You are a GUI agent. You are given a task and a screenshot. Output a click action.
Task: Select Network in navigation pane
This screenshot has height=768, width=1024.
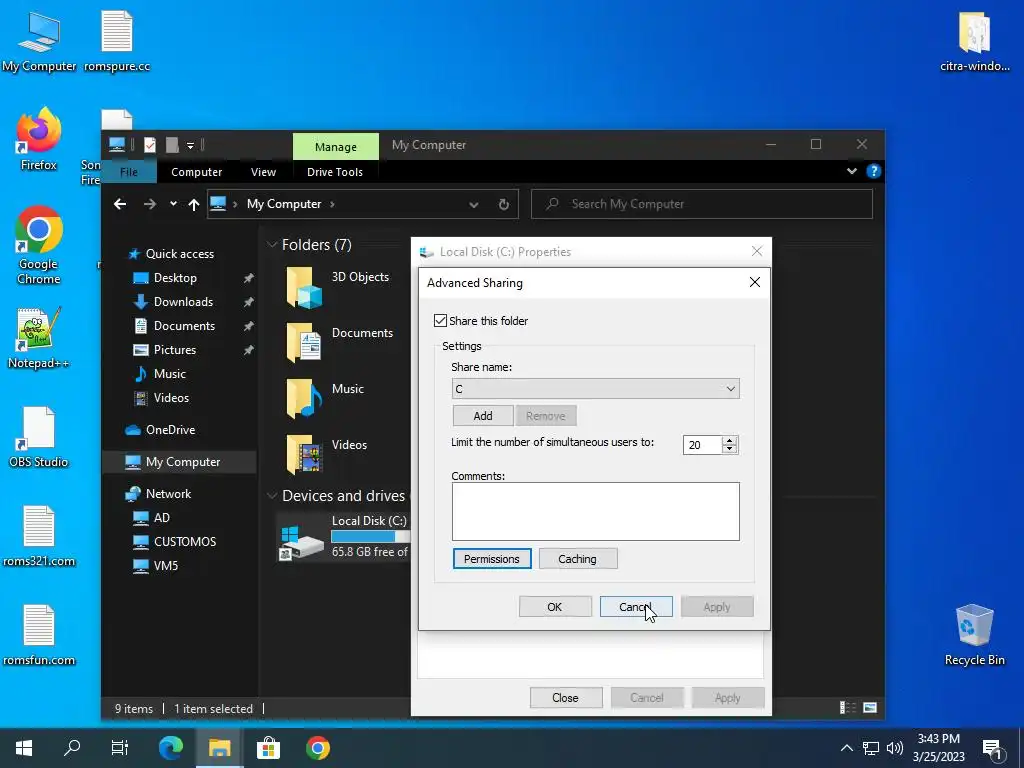[x=168, y=494]
